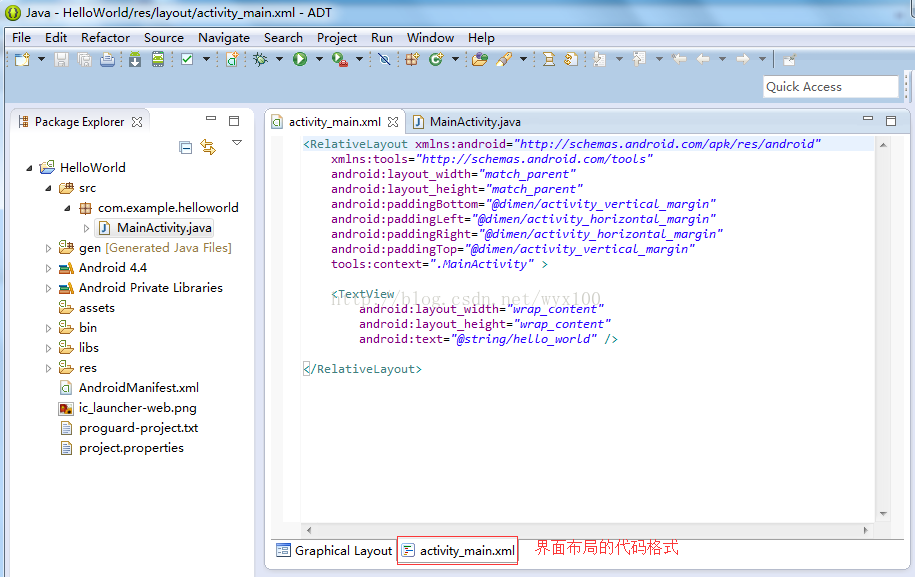The height and width of the screenshot is (577, 915).
Task: Click the Pin Editor icon
Action: click(x=789, y=60)
